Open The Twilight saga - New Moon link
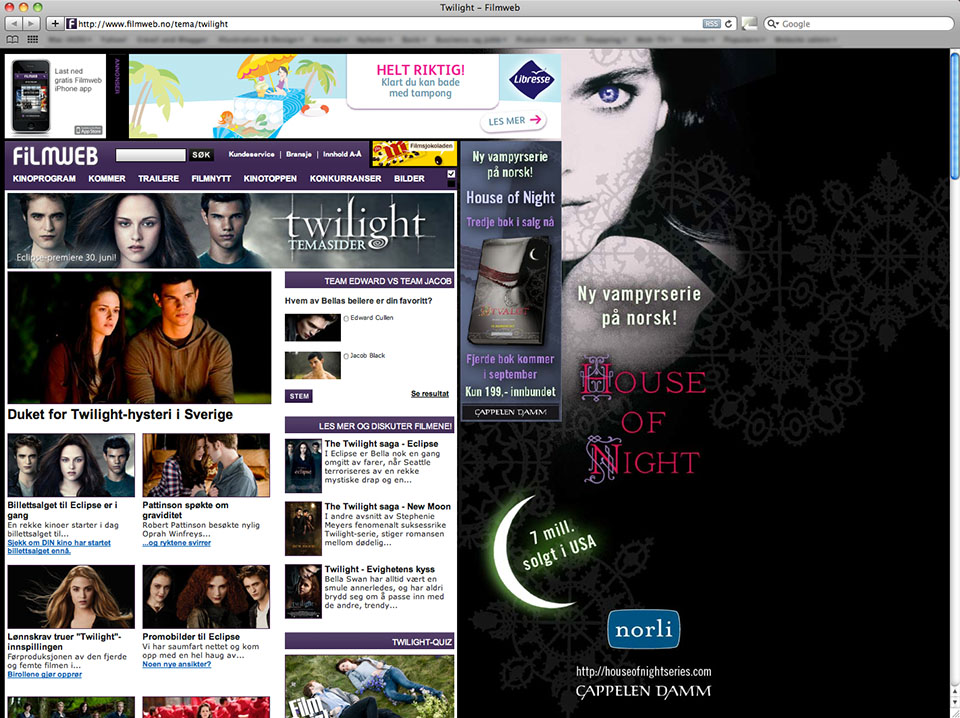Screen dimensions: 960x718 click(x=388, y=506)
